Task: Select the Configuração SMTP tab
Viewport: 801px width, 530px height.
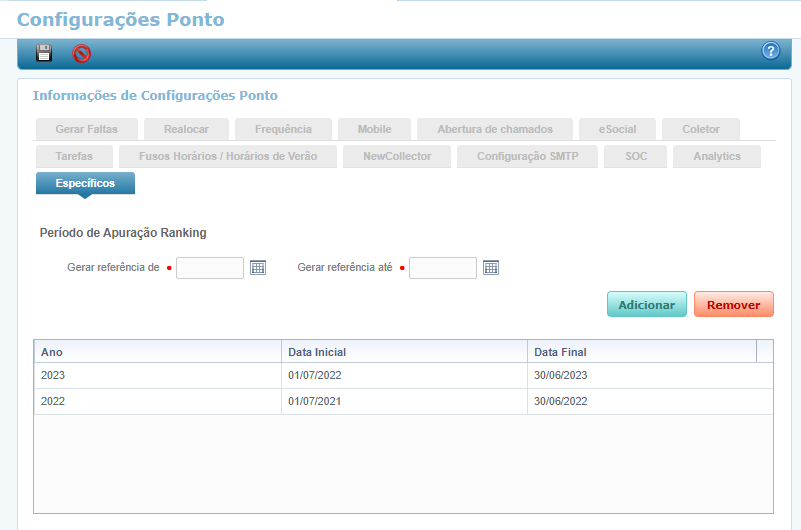Action: coord(527,157)
